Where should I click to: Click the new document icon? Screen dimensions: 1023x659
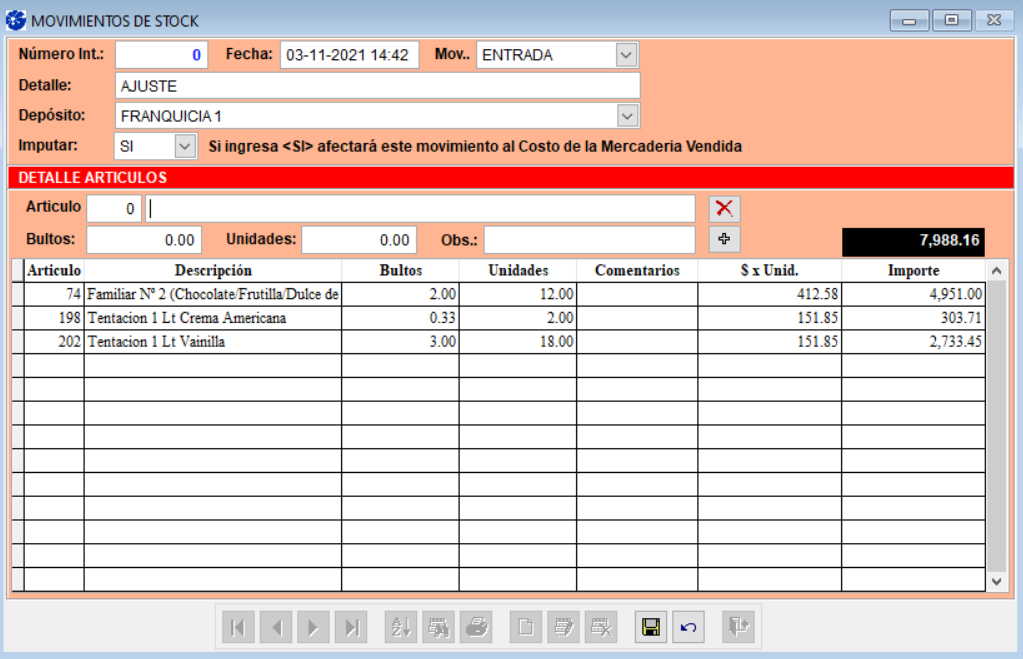pos(526,628)
